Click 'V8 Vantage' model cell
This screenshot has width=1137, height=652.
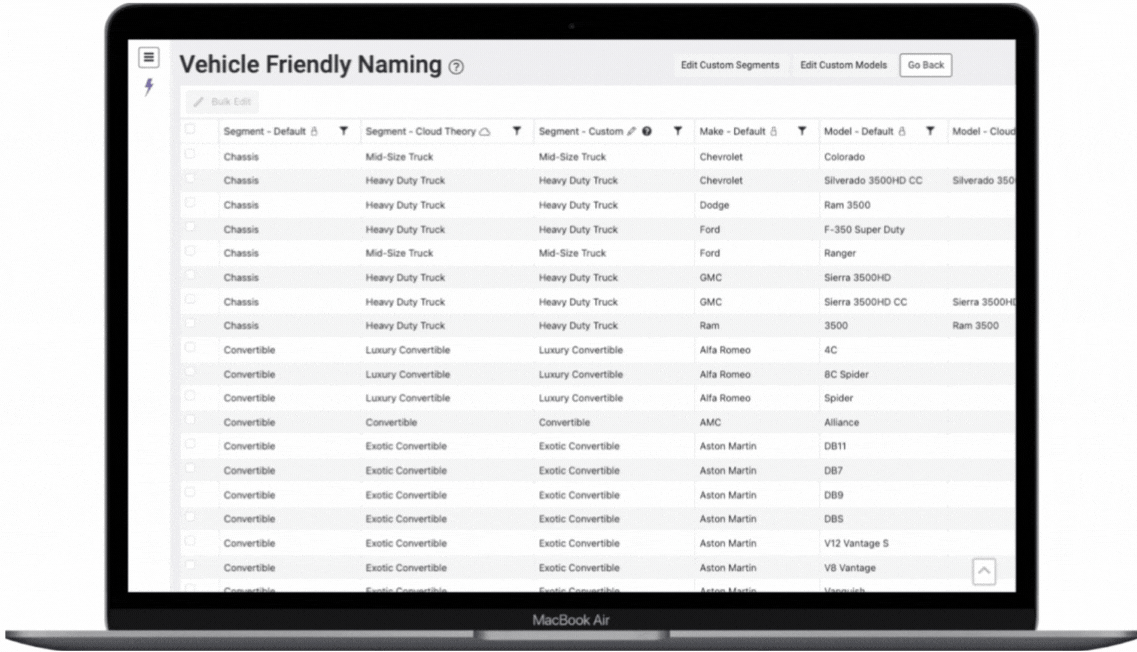[x=850, y=568]
